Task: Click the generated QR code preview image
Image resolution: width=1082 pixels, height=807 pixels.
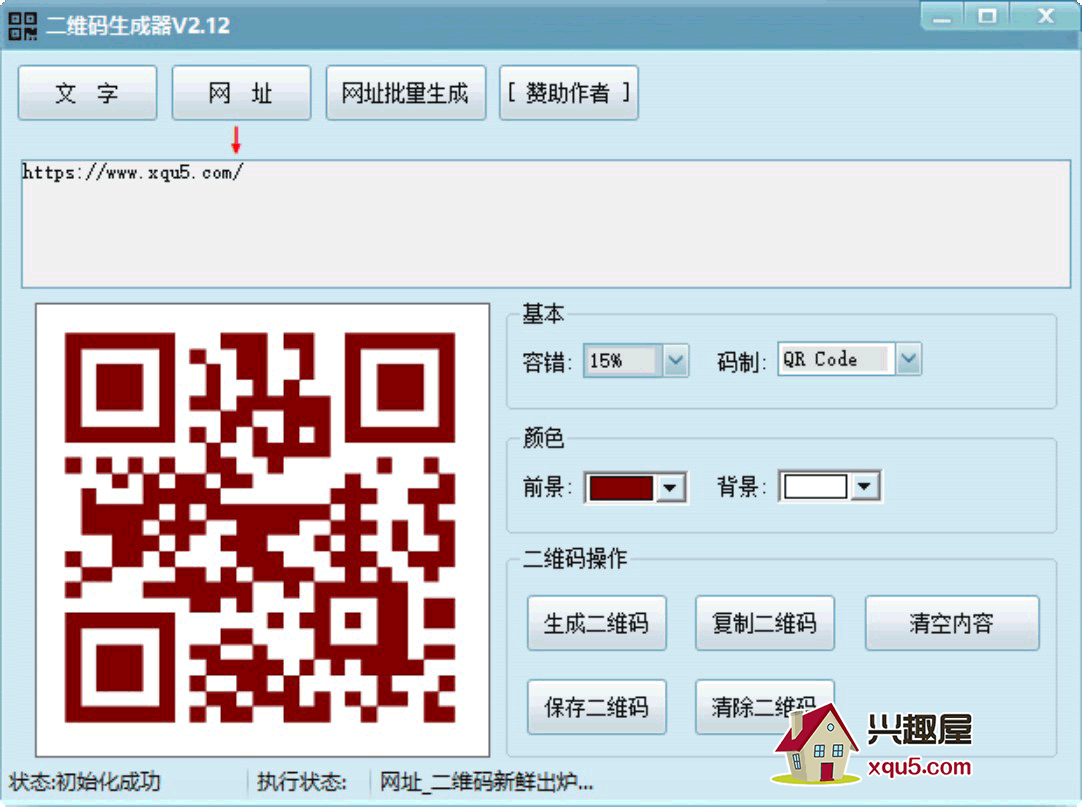Action: pyautogui.click(x=262, y=529)
